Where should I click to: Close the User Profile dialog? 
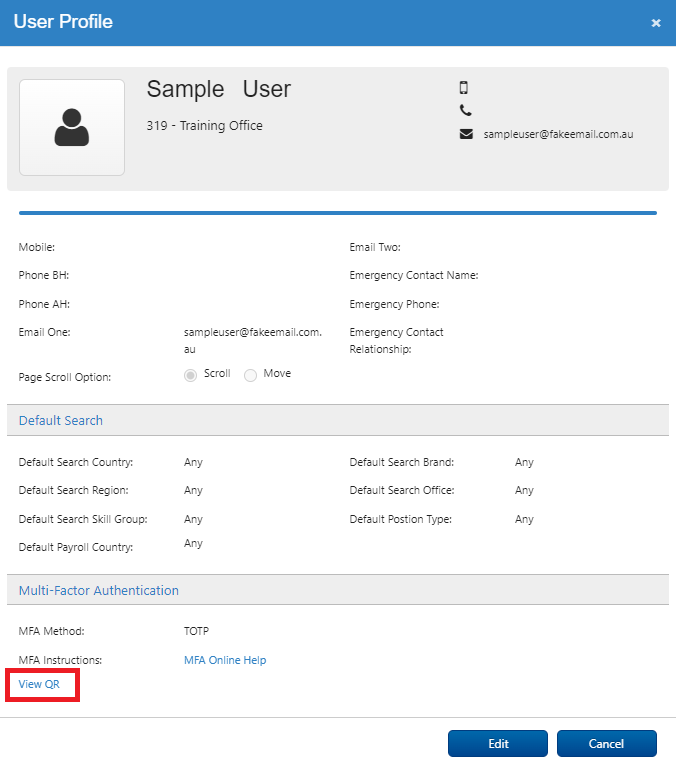tap(656, 23)
